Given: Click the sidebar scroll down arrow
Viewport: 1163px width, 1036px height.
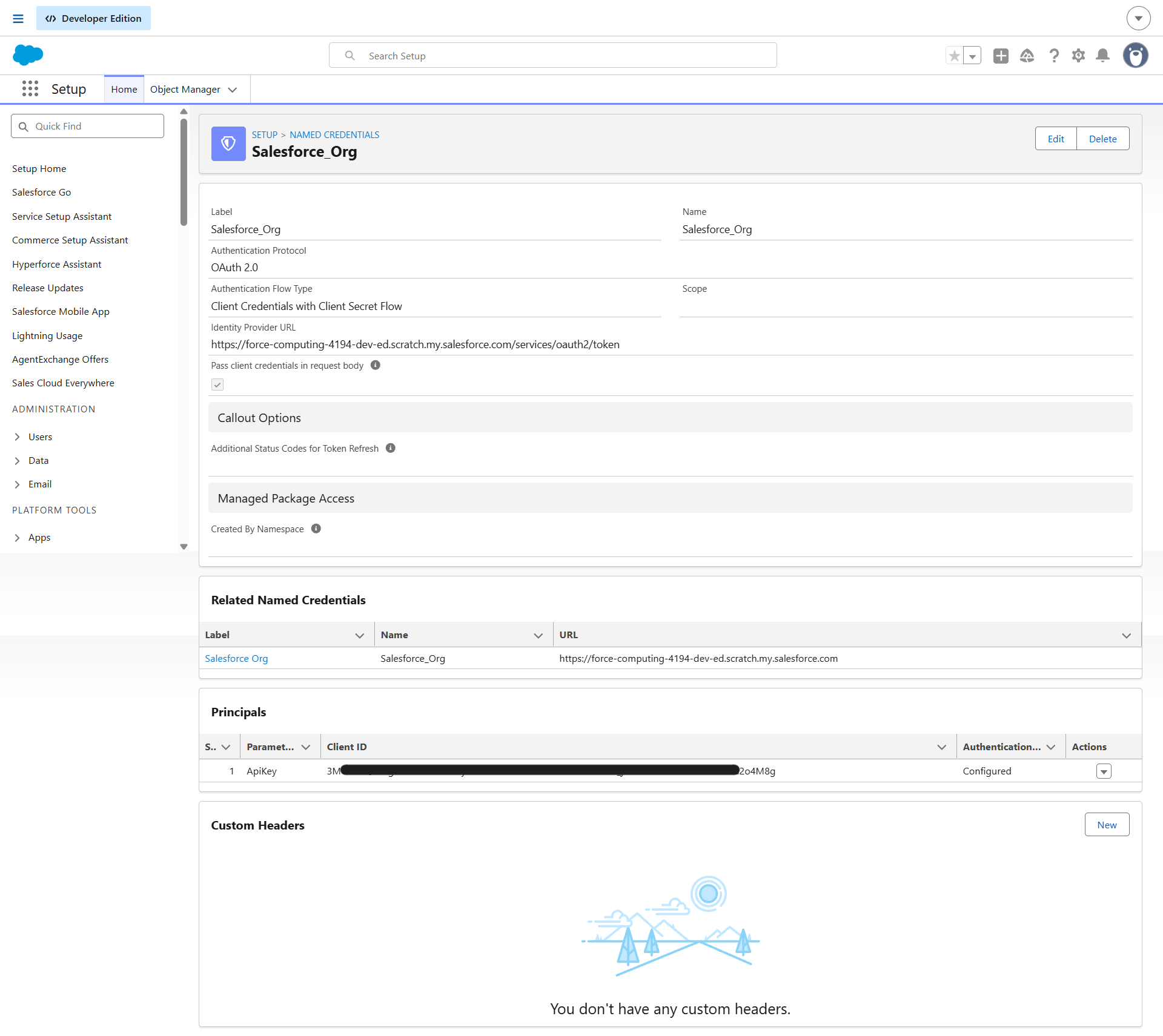Looking at the screenshot, I should 184,547.
